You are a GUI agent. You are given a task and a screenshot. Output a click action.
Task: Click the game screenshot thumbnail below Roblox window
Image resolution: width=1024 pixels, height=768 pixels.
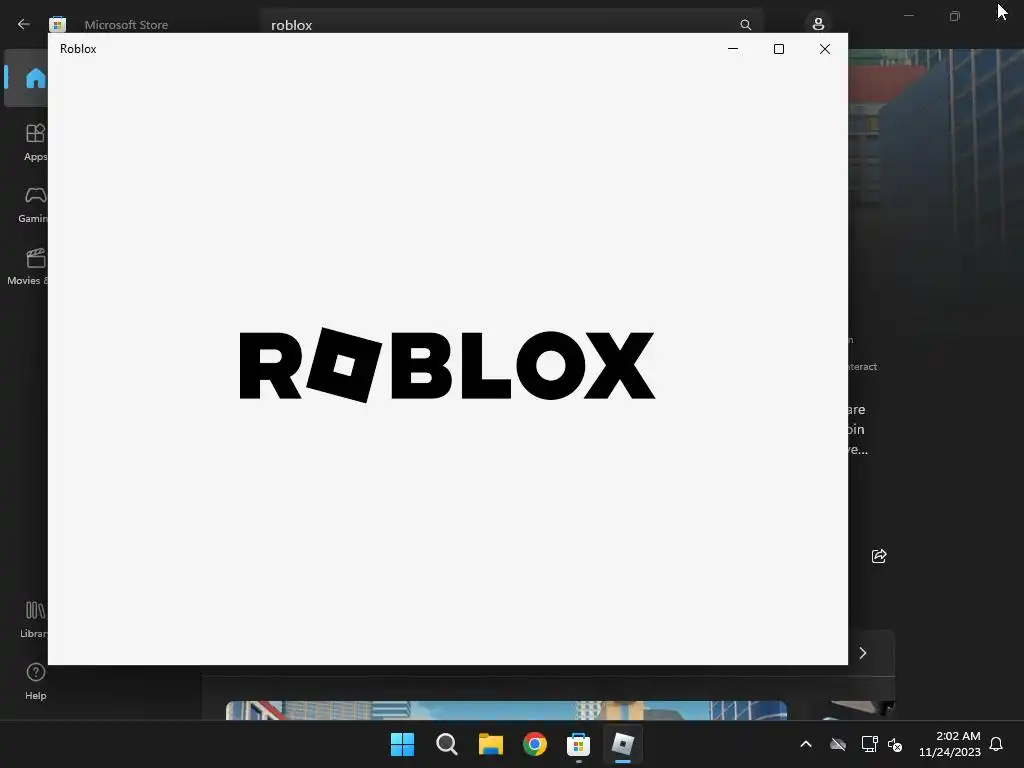click(506, 711)
